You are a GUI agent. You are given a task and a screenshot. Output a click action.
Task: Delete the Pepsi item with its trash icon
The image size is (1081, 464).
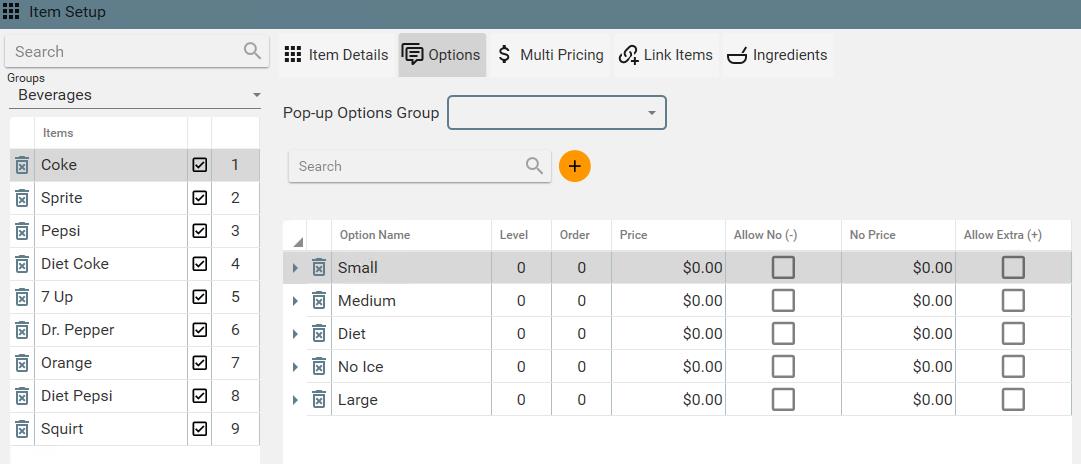coord(22,231)
